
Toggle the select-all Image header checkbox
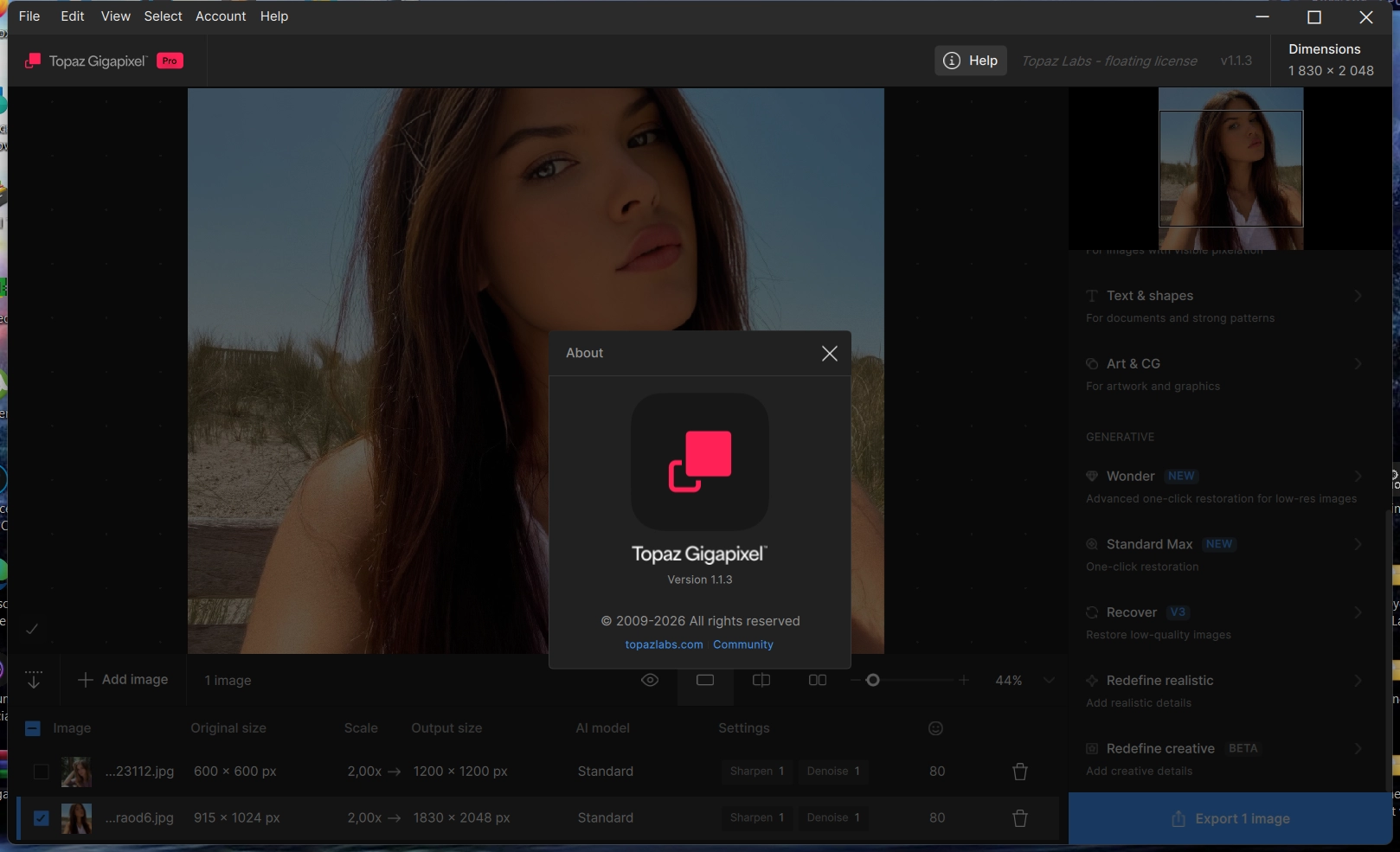(x=33, y=728)
